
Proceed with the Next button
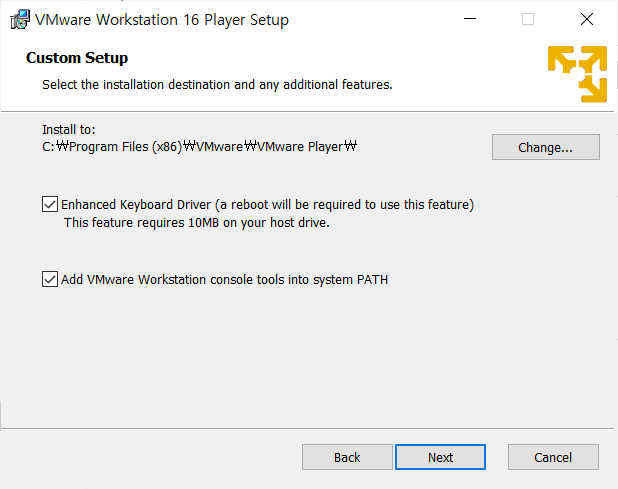click(440, 457)
